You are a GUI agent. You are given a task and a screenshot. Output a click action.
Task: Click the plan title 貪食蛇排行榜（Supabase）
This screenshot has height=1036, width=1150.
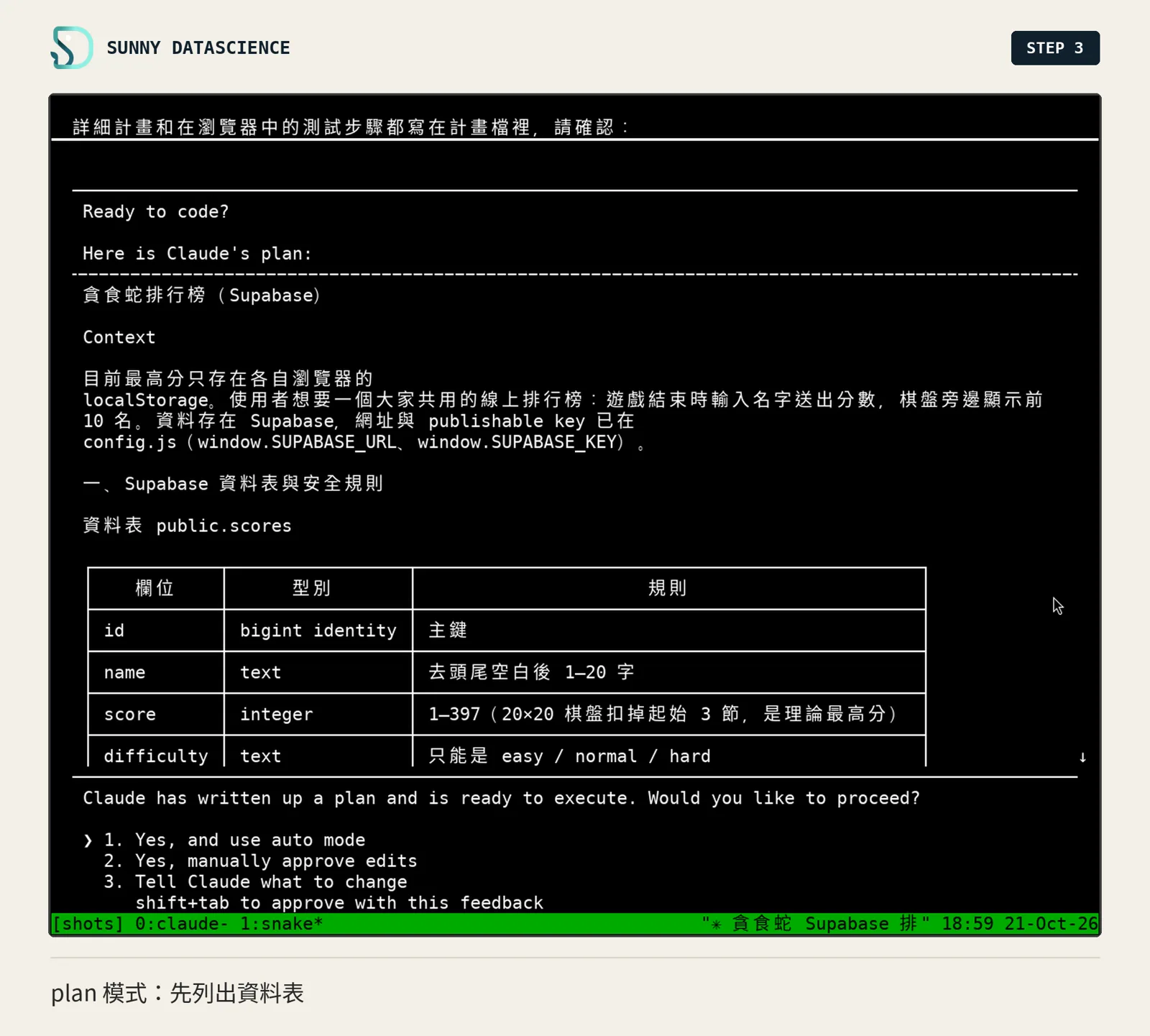coord(203,295)
